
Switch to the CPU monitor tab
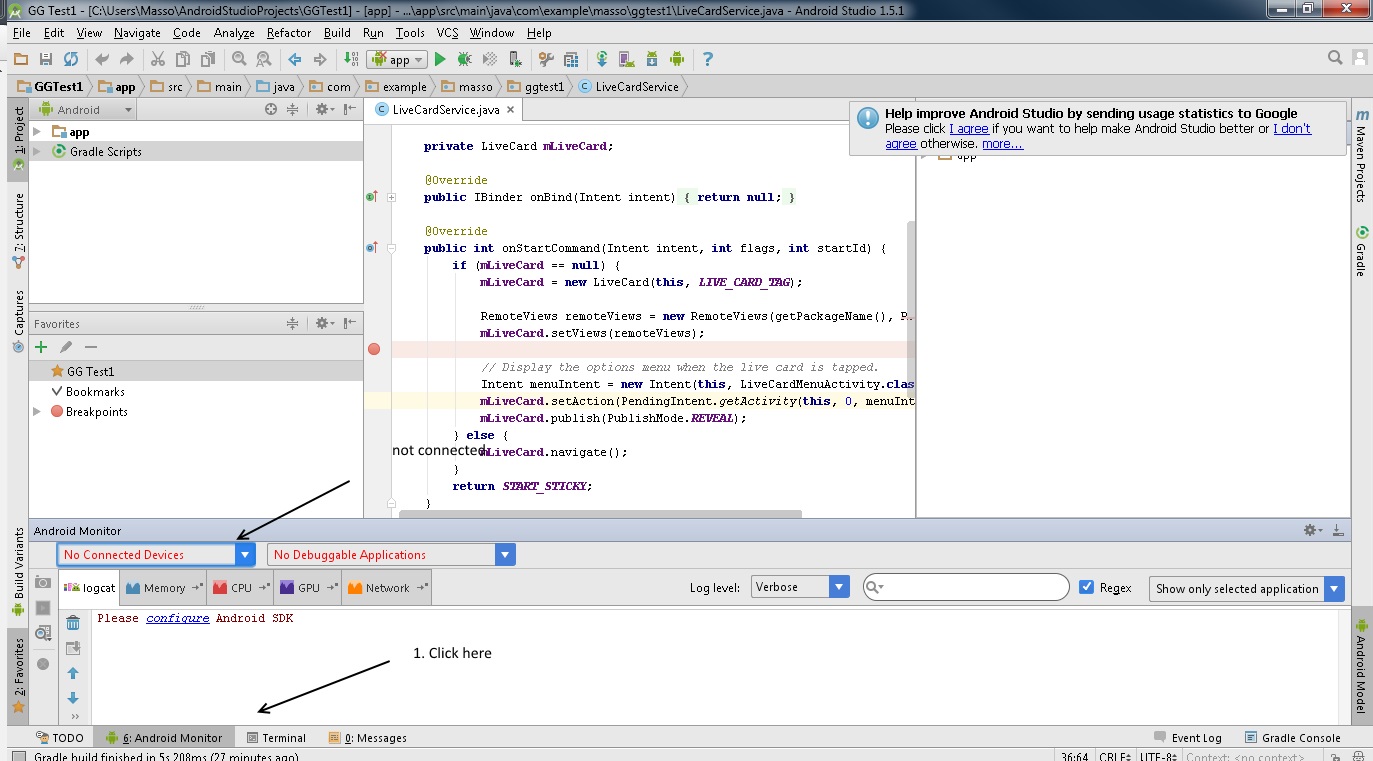pos(241,588)
